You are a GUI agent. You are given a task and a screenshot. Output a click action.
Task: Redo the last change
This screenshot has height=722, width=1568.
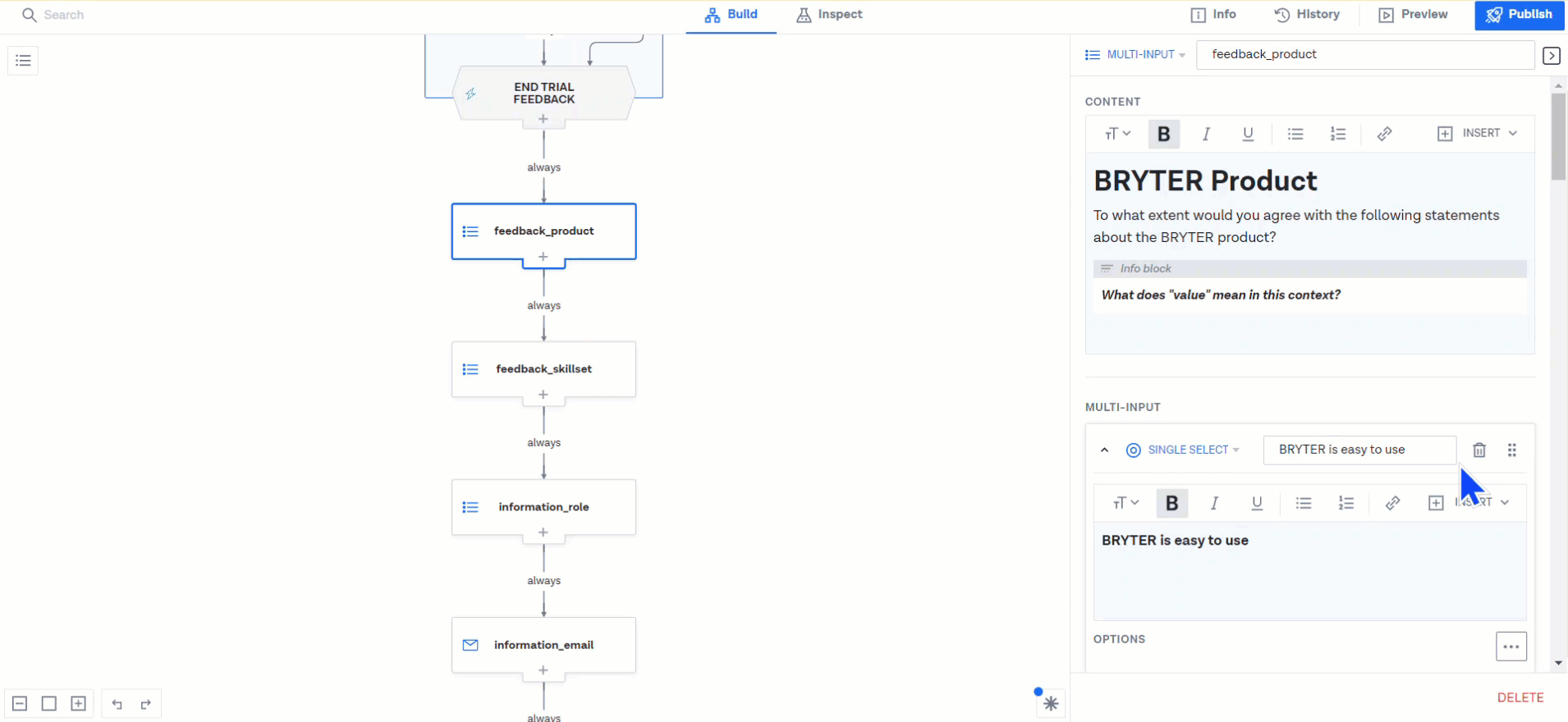click(x=146, y=704)
